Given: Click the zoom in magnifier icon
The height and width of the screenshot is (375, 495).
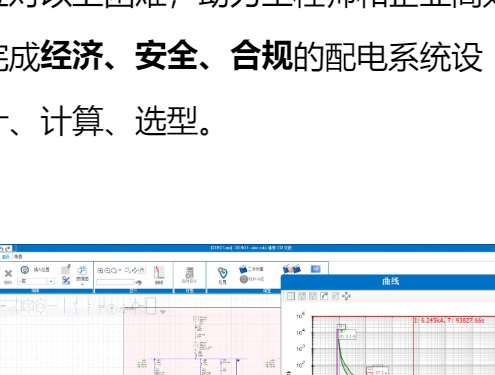Looking at the screenshot, I should pos(100,270).
